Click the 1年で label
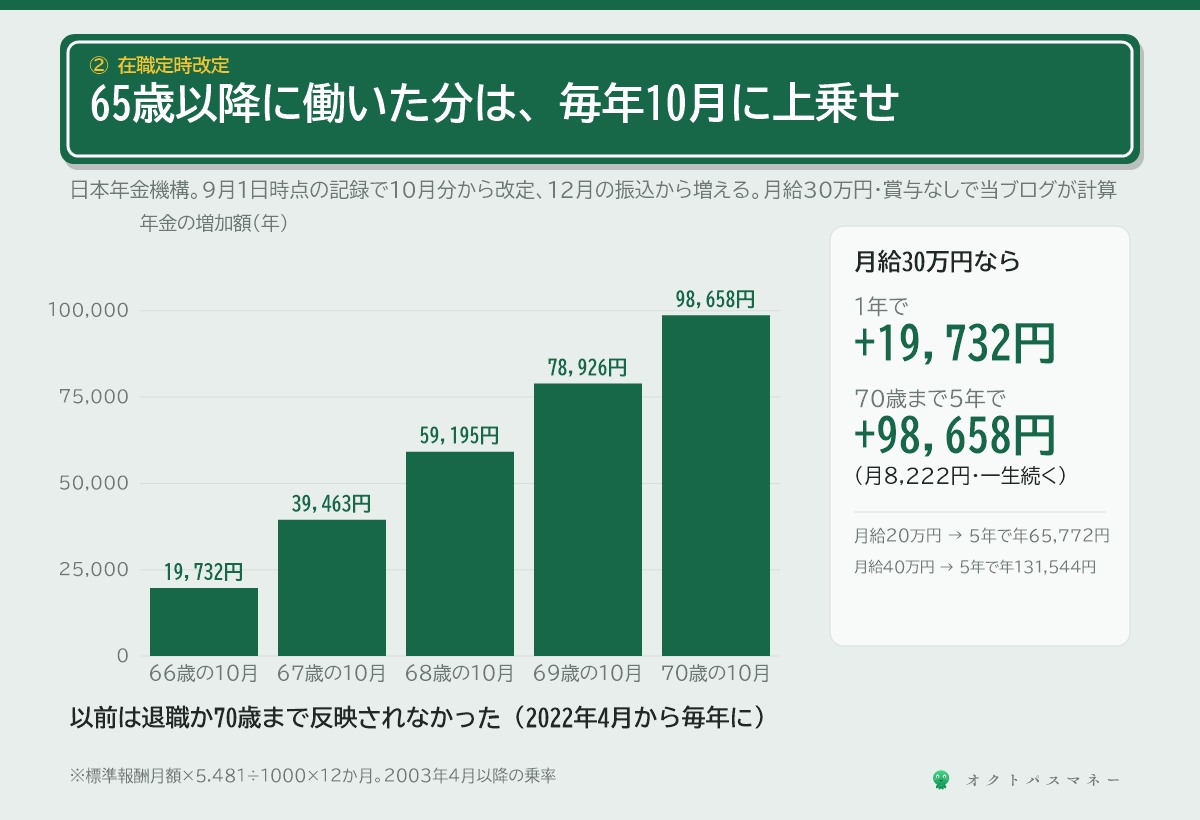Image resolution: width=1200 pixels, height=820 pixels. [881, 306]
